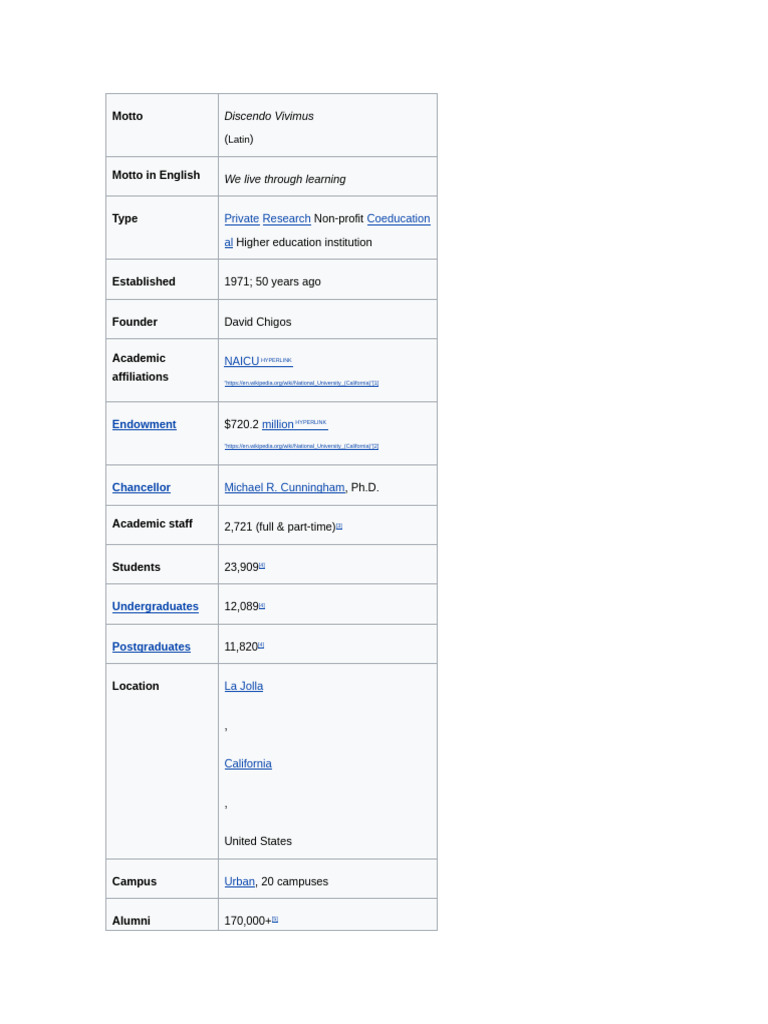The width and height of the screenshot is (768, 1024).
Task: Open the footnote after 170,000+ alumni
Action: pyautogui.click(x=275, y=919)
